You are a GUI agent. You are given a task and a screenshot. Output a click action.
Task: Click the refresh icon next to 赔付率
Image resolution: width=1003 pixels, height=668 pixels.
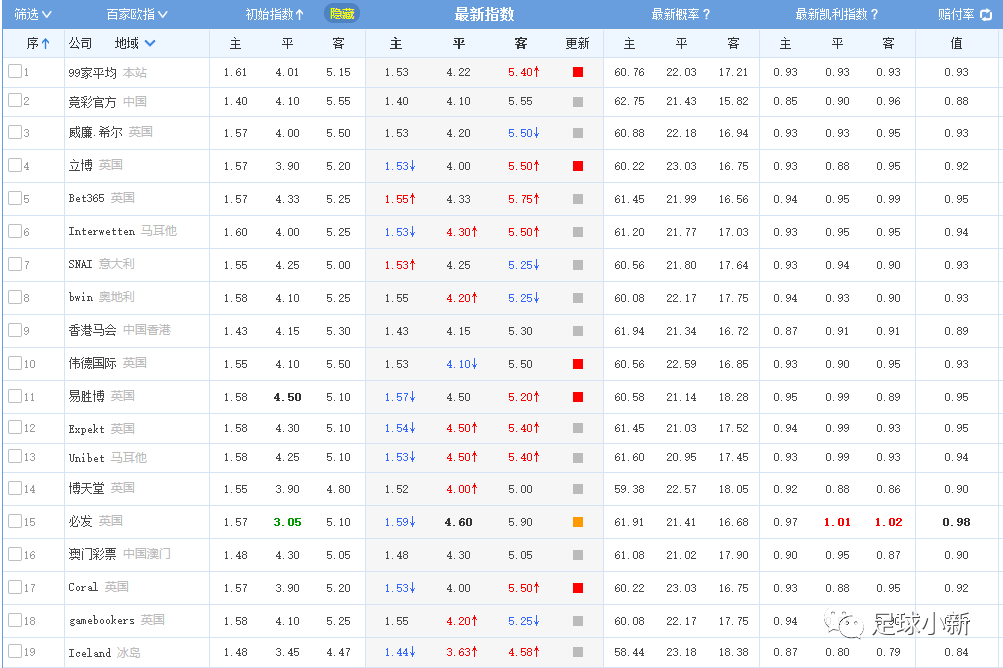(x=986, y=15)
